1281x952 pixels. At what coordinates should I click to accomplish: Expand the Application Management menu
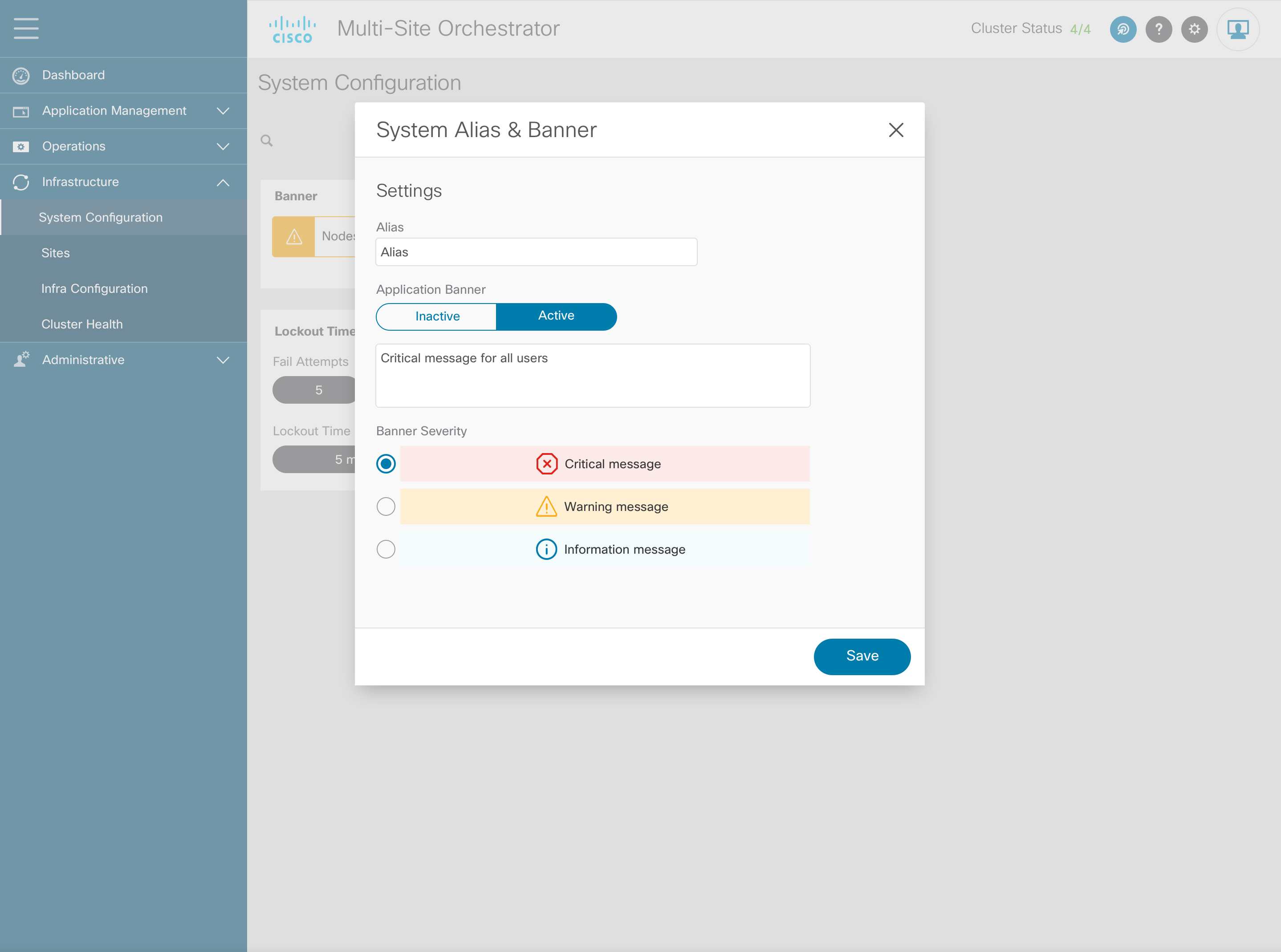coord(223,111)
